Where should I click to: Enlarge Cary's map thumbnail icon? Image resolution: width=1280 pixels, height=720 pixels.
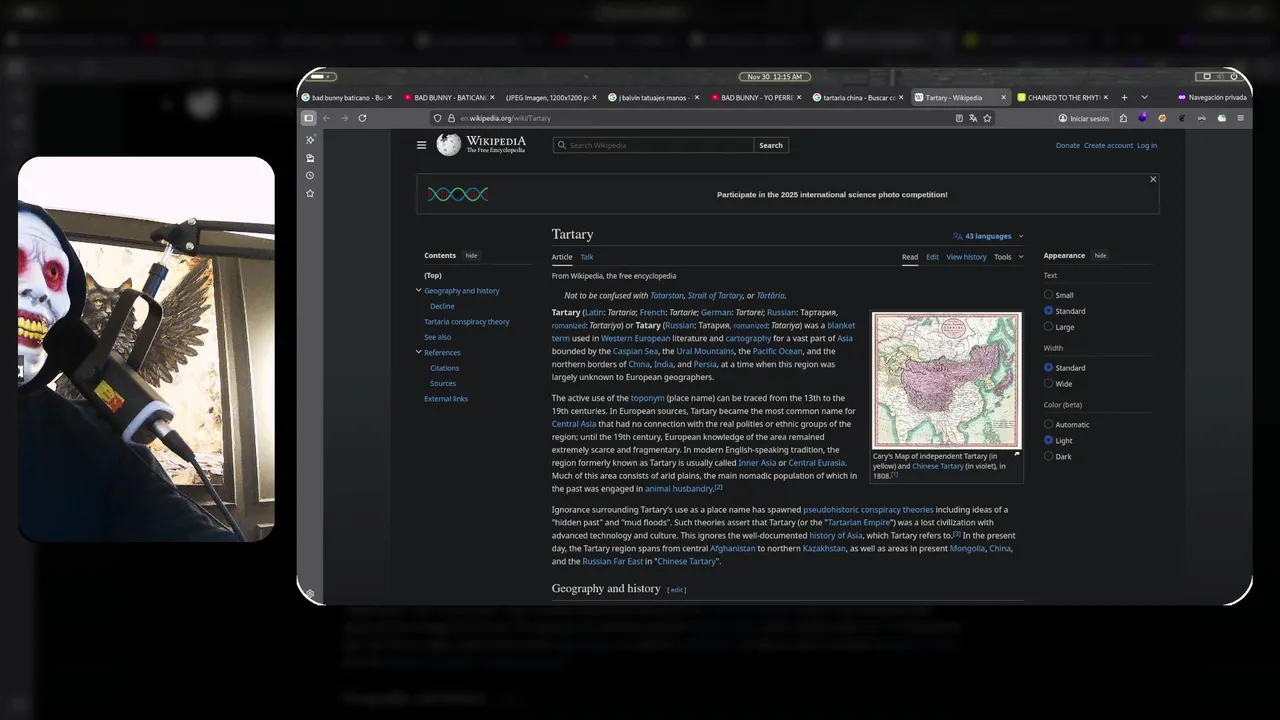1017,454
